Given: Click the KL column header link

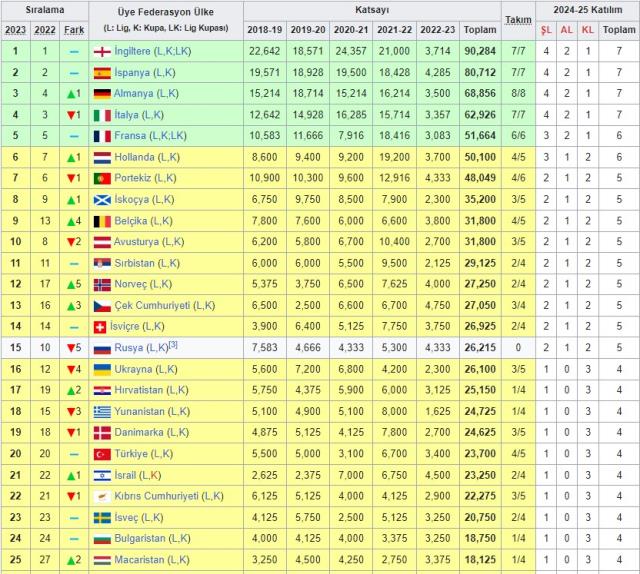Looking at the screenshot, I should click(588, 30).
